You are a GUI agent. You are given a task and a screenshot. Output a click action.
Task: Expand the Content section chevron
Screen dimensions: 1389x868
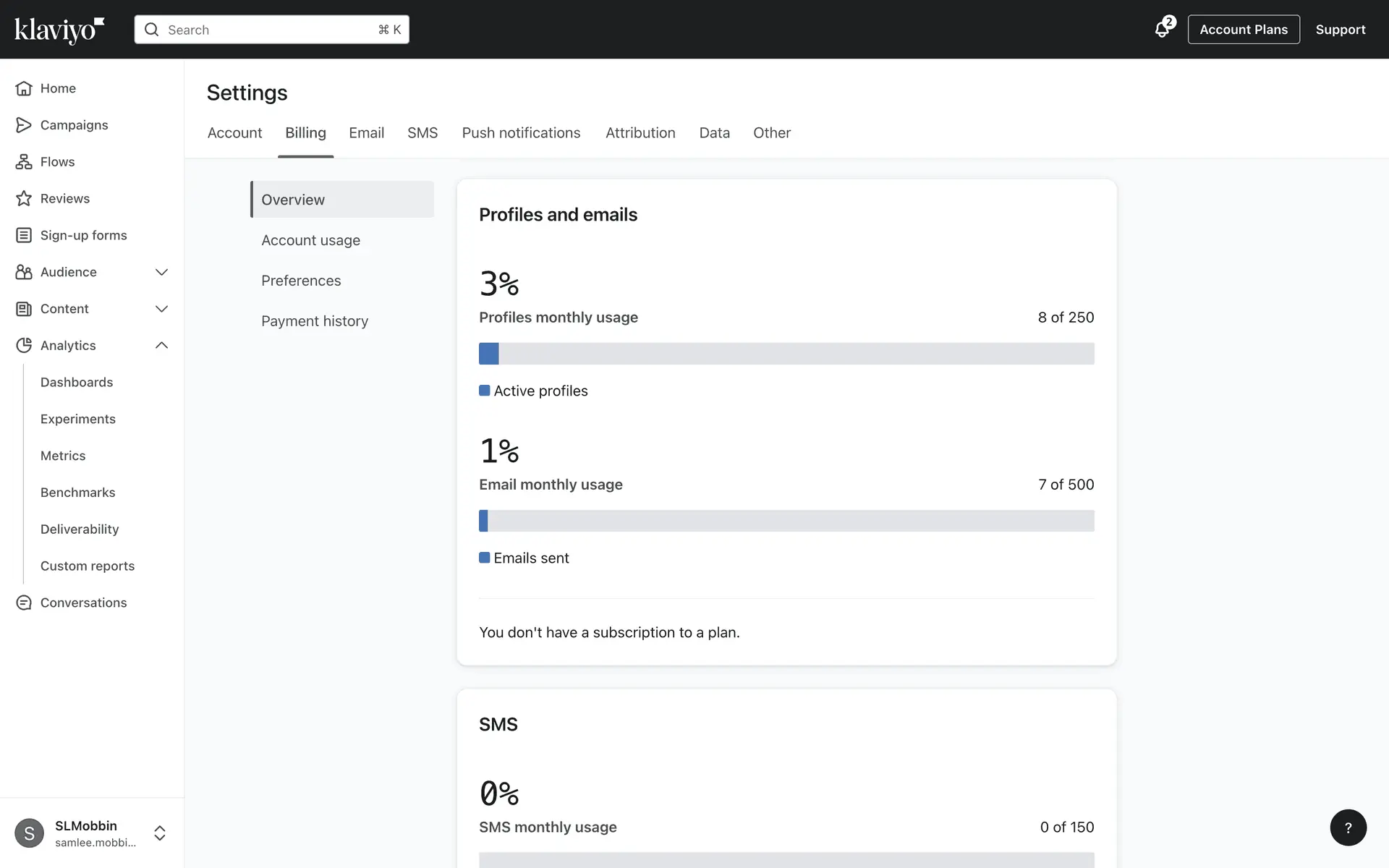(161, 309)
